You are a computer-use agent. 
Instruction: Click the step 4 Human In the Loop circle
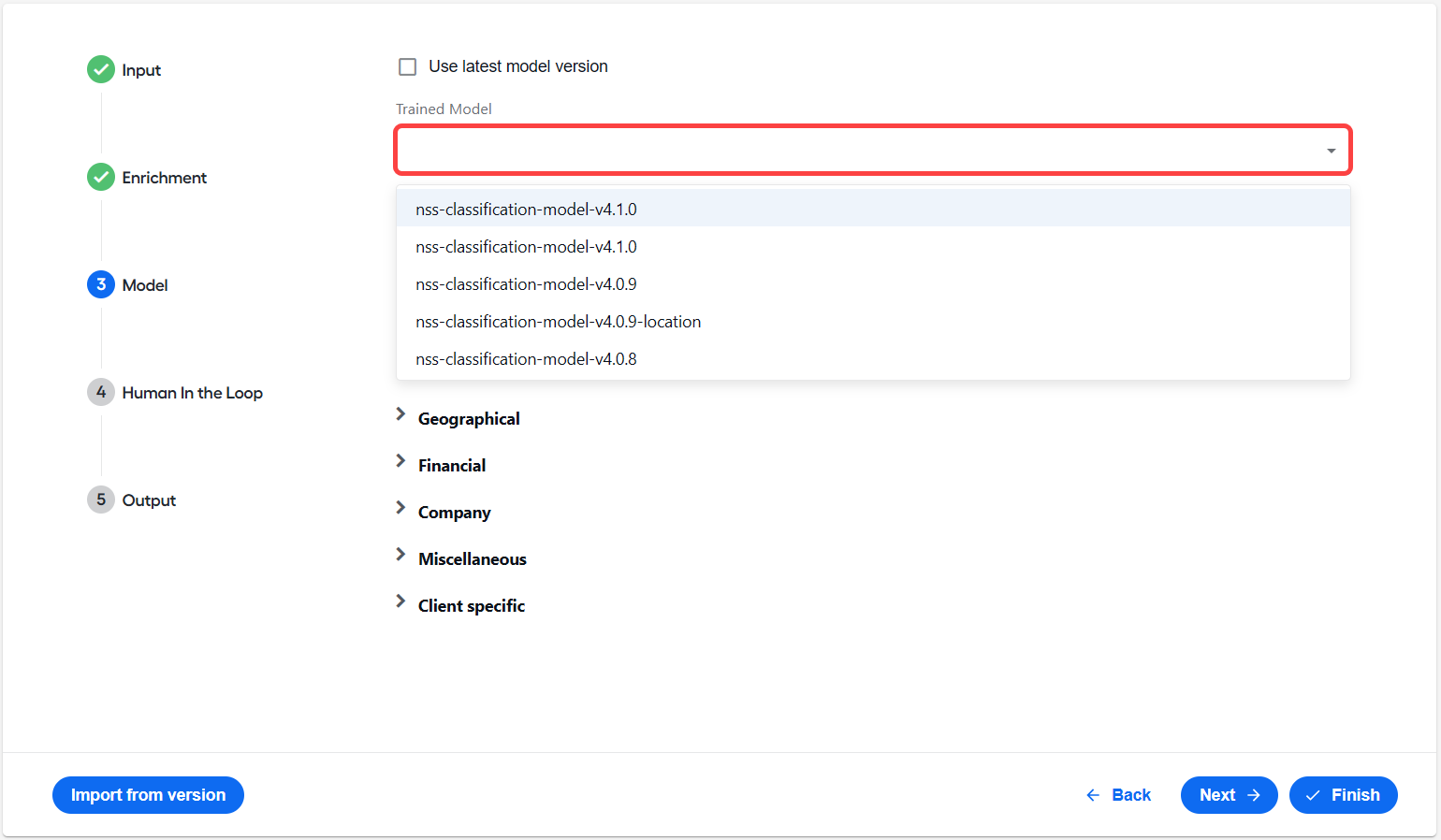(101, 392)
